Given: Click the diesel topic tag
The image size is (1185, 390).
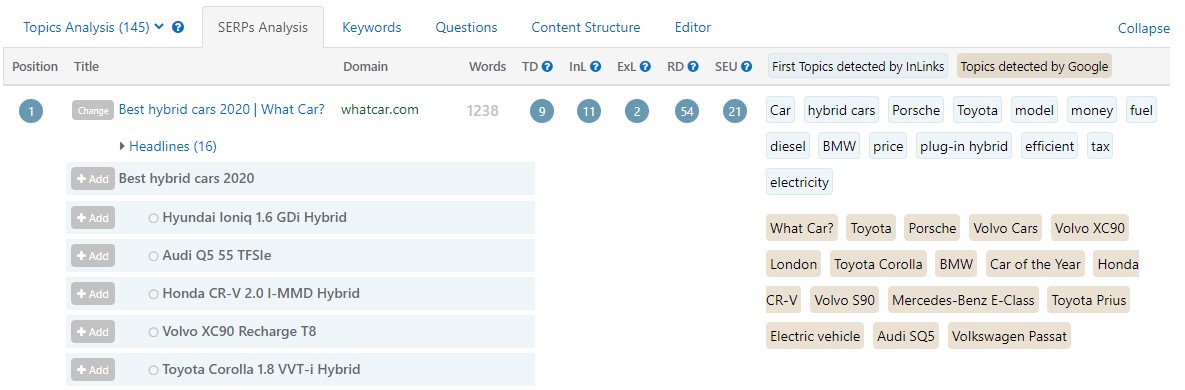Looking at the screenshot, I should click(787, 146).
